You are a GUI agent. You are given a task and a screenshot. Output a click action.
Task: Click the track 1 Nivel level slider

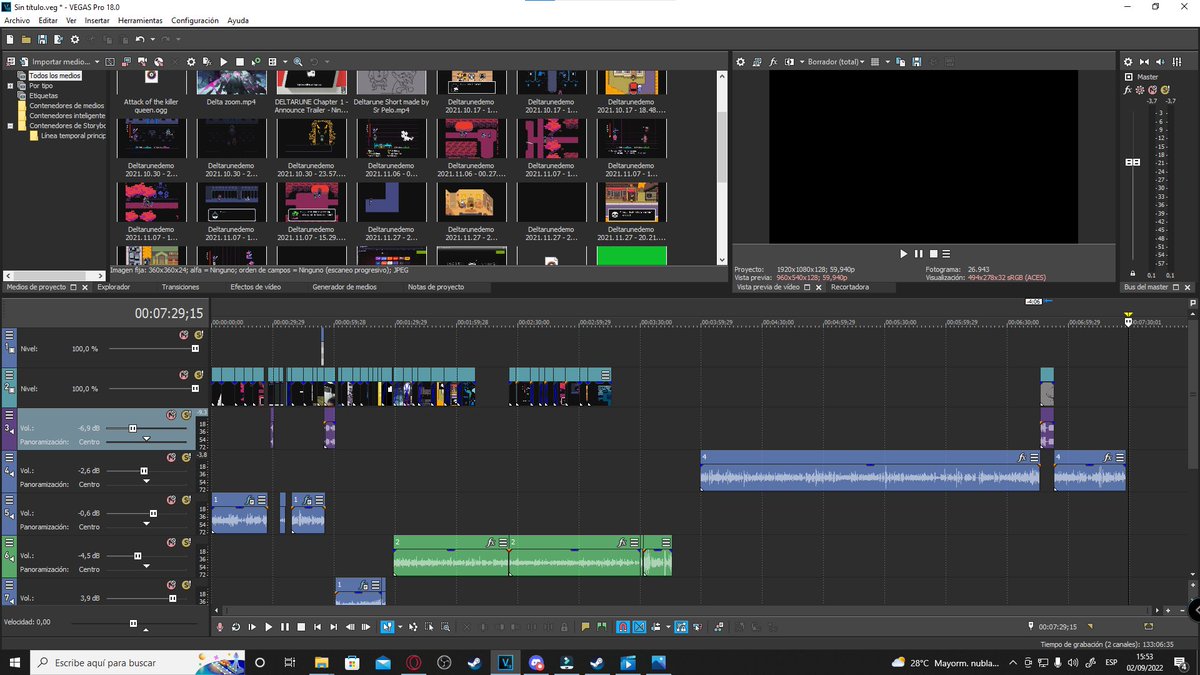(195, 348)
